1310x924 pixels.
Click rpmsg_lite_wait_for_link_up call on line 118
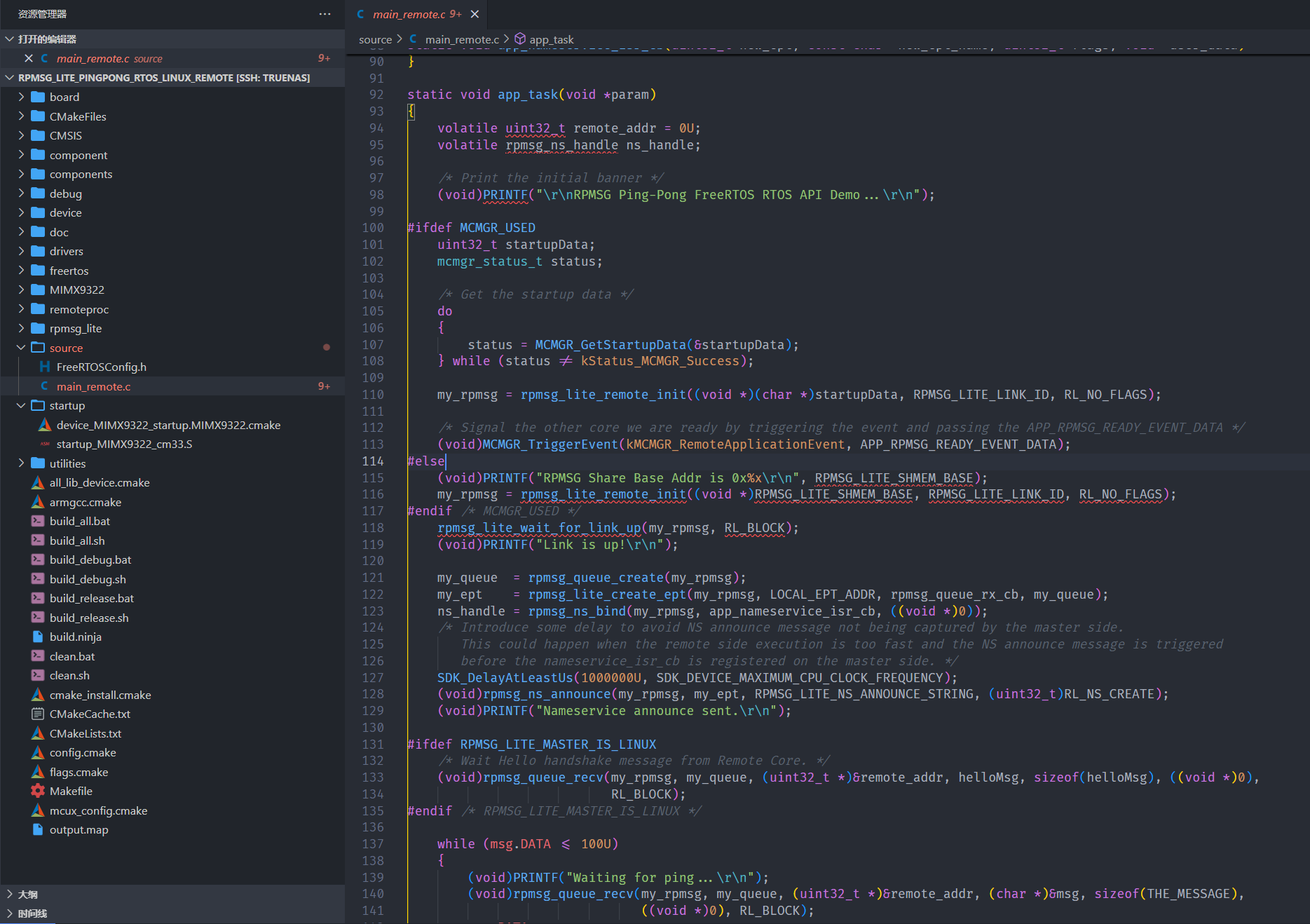[539, 528]
